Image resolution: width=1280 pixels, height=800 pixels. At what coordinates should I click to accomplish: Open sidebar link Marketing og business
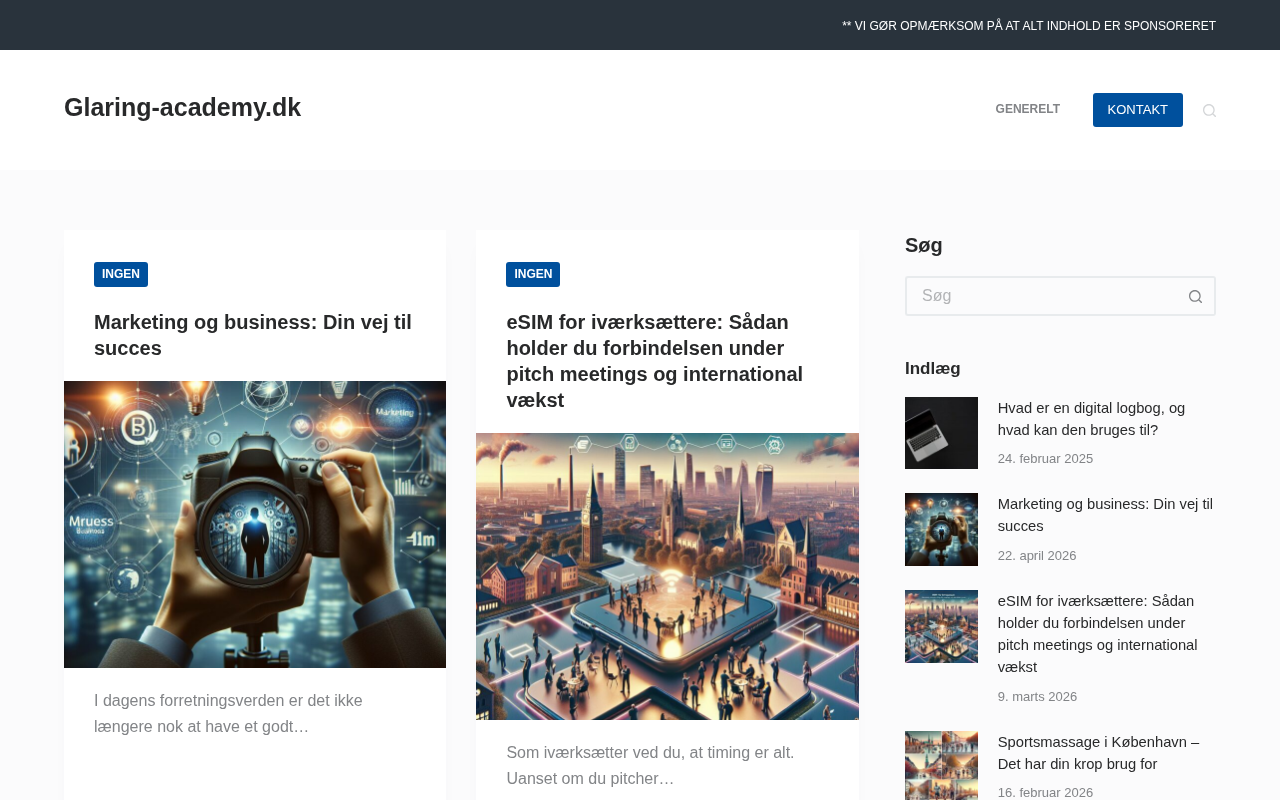coord(1105,515)
